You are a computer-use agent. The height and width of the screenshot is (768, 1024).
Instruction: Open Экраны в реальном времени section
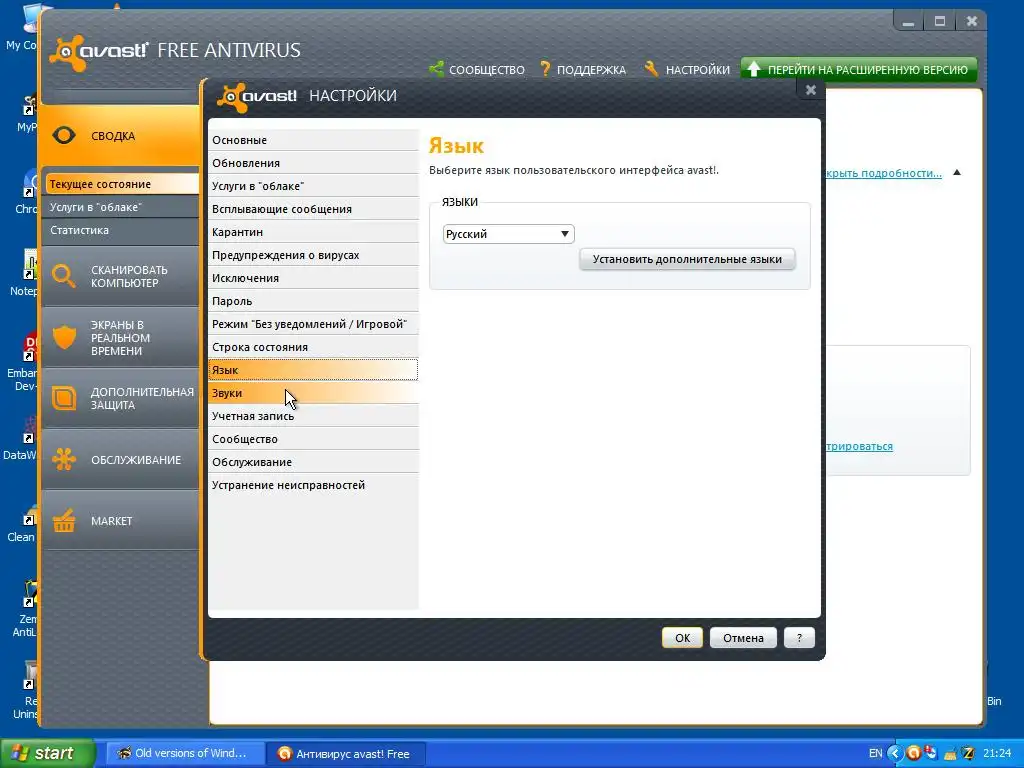[120, 338]
